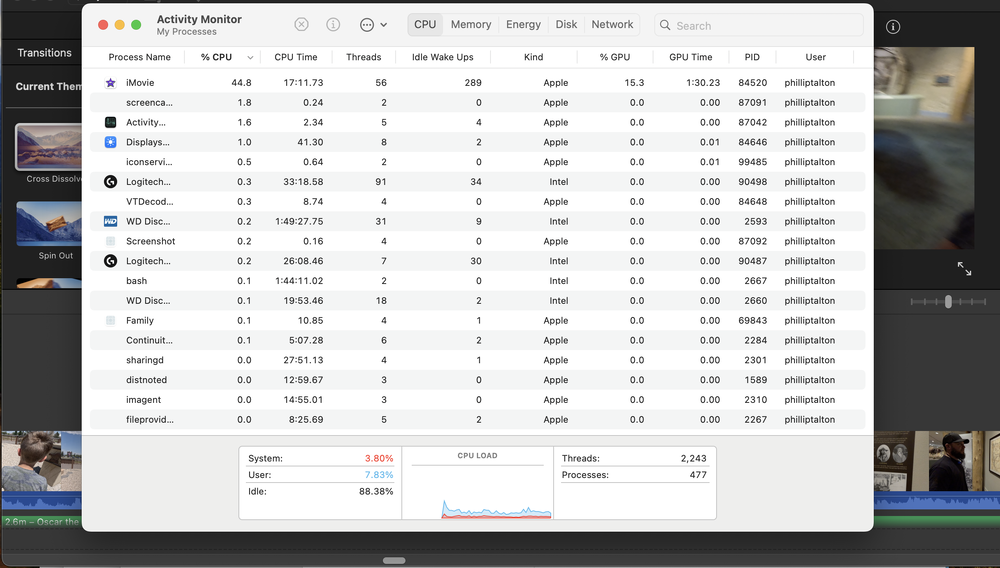Screen dimensions: 1000x568
Task: Click the iMovie star app icon
Action: point(110,83)
